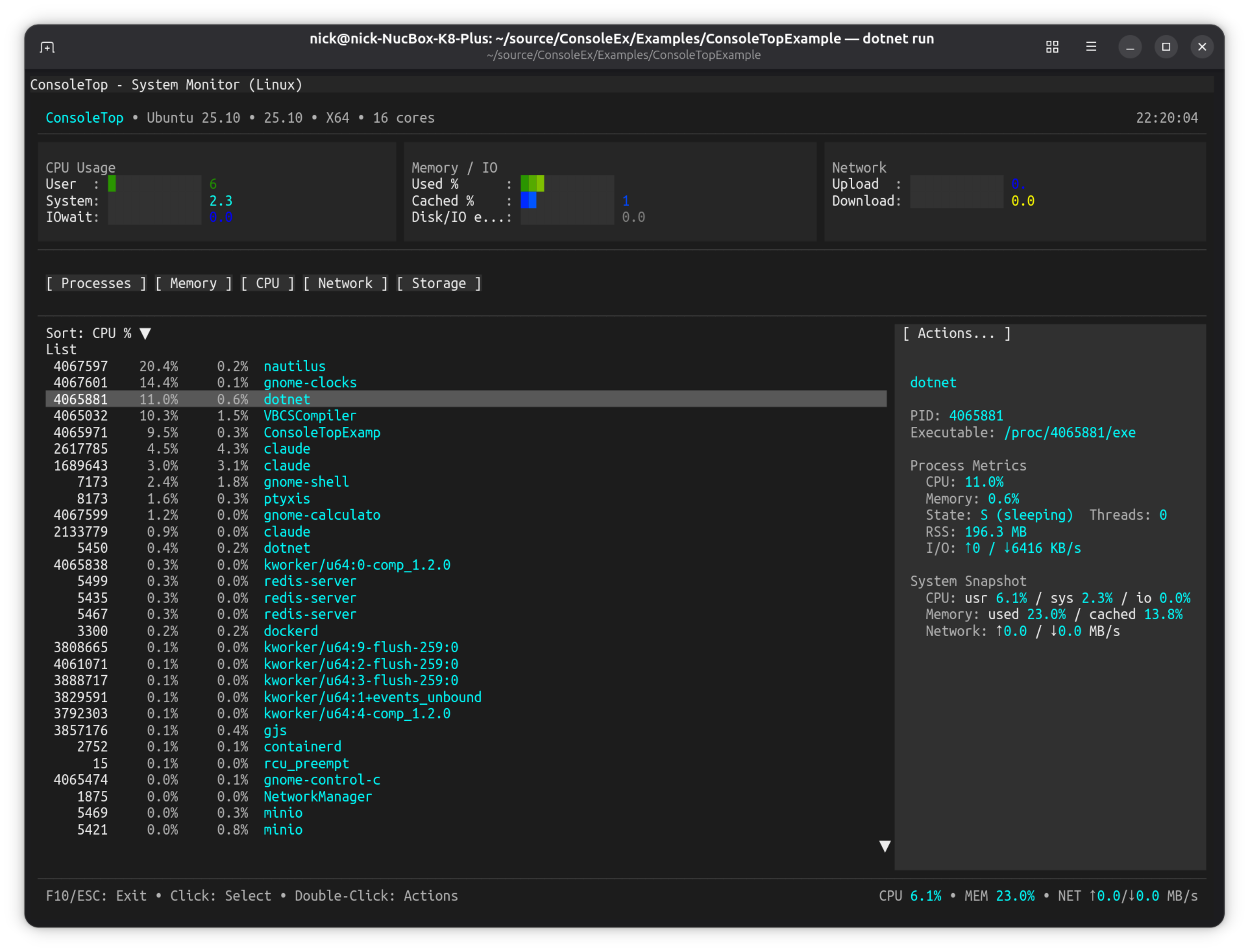Open the CPU tab

[x=268, y=283]
